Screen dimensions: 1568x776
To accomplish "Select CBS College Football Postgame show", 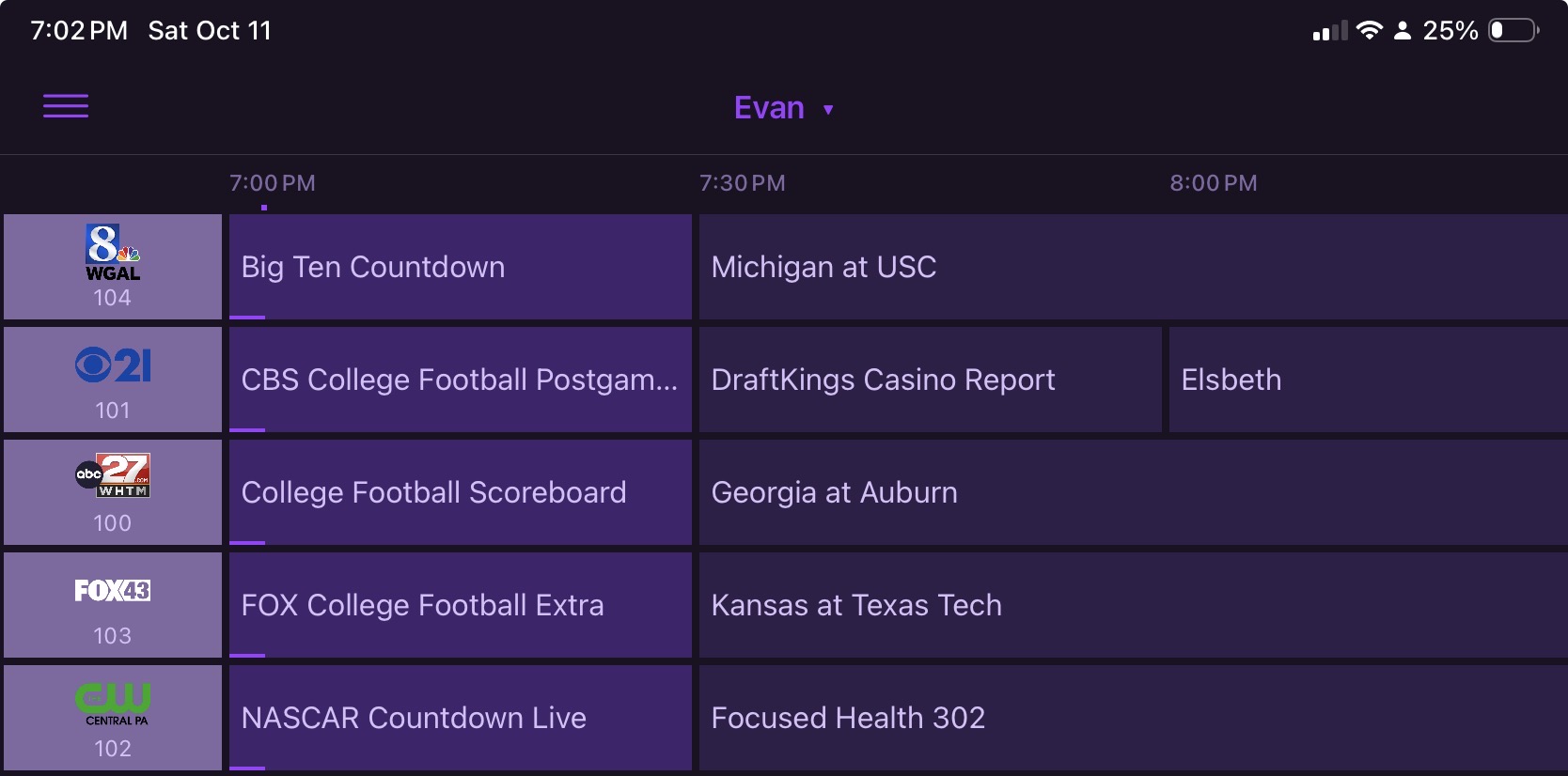I will point(461,380).
